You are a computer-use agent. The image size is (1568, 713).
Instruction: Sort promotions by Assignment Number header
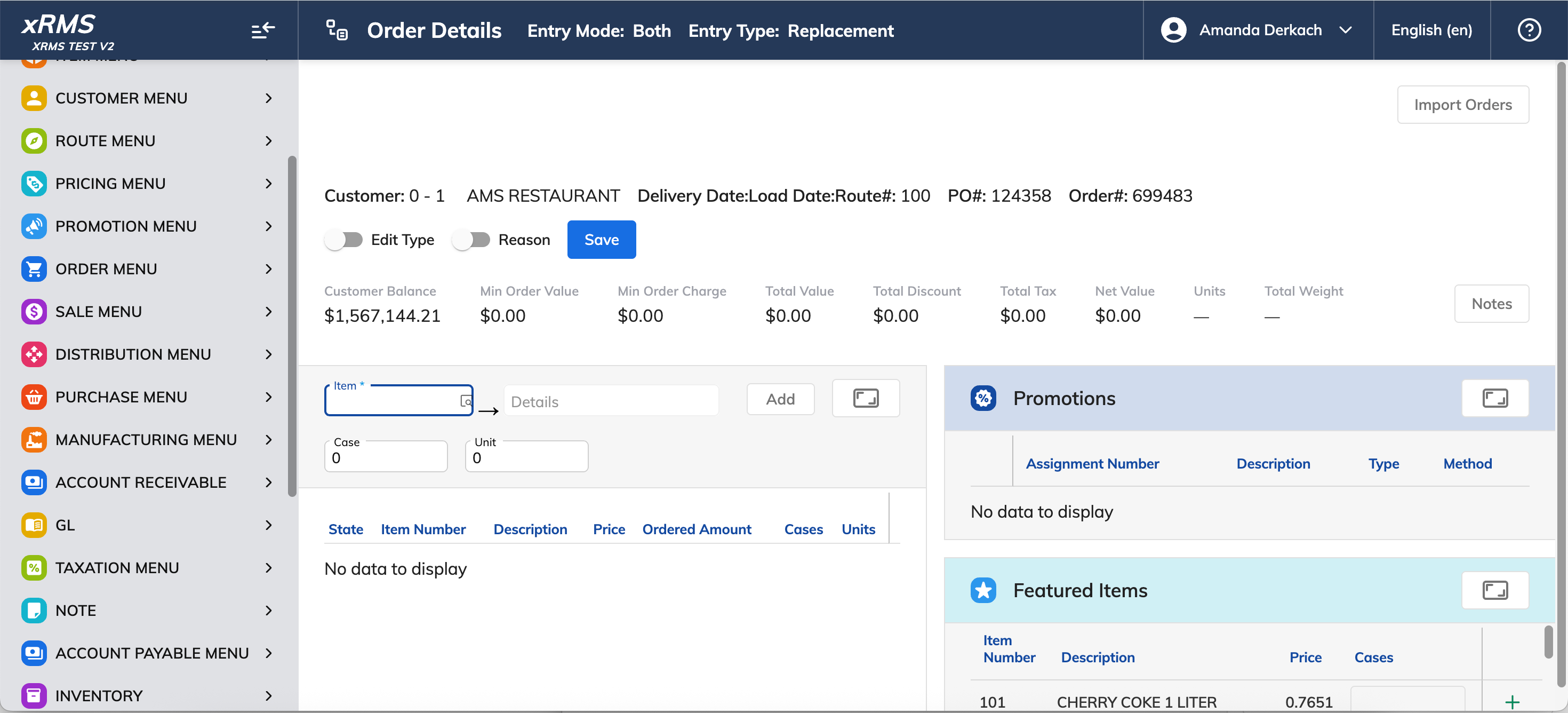pos(1092,463)
